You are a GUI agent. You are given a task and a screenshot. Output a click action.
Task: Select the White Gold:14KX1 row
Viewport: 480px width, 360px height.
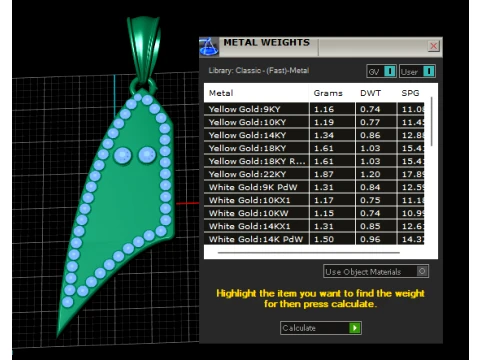(x=314, y=226)
